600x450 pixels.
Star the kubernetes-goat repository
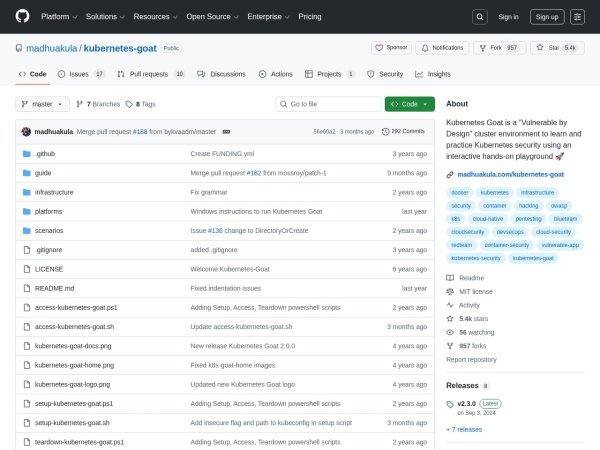557,48
